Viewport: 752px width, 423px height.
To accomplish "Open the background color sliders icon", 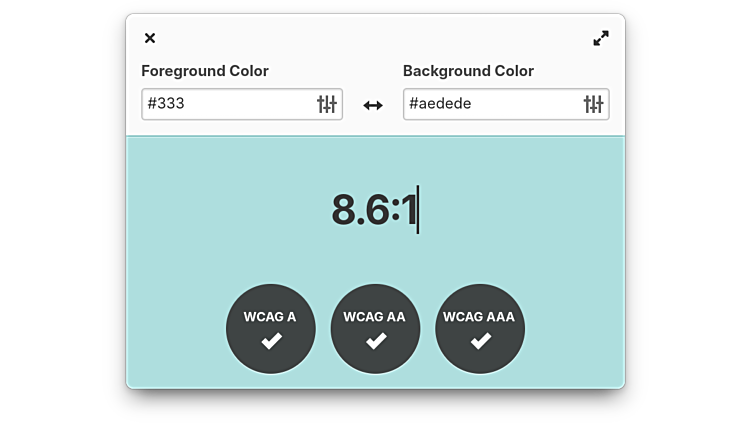I will pos(593,104).
